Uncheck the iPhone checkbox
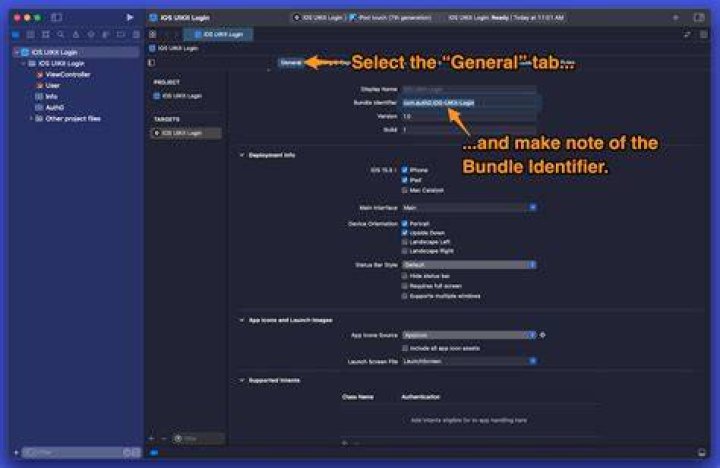 tap(405, 170)
